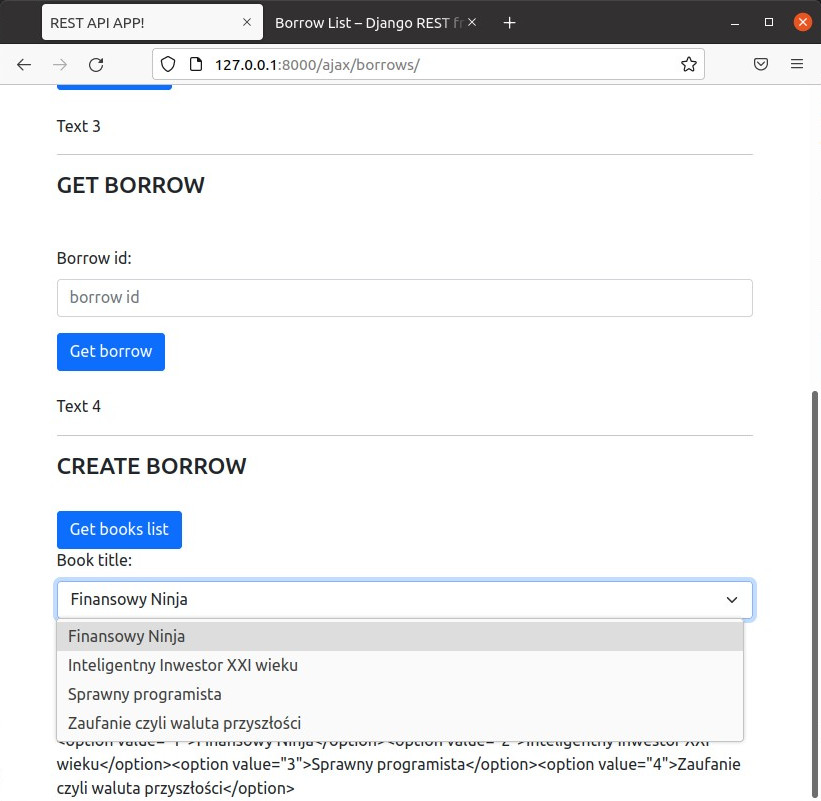Pick Zaufanie czyli waluta przyszłości option
Viewport: 821px width, 801px height.
(x=185, y=723)
